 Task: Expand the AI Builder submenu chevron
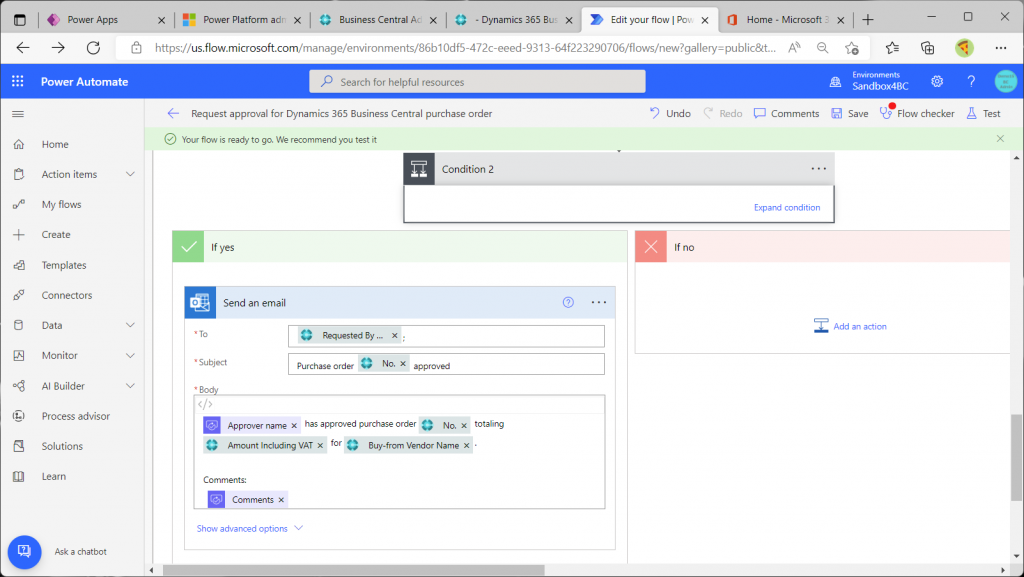(130, 386)
